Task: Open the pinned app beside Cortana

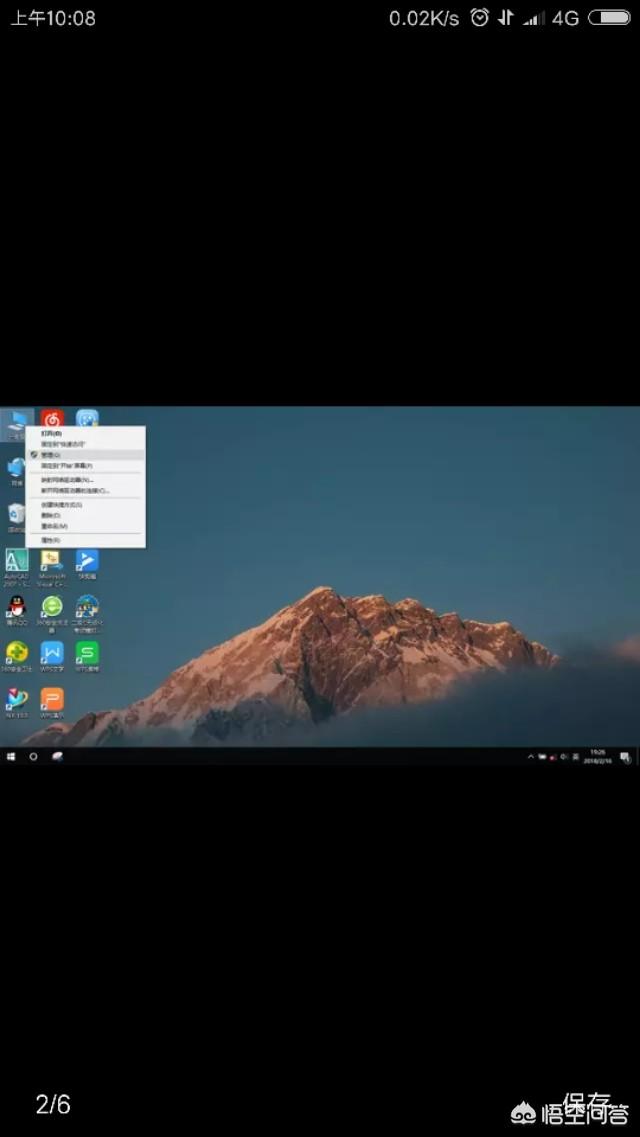Action: click(57, 756)
